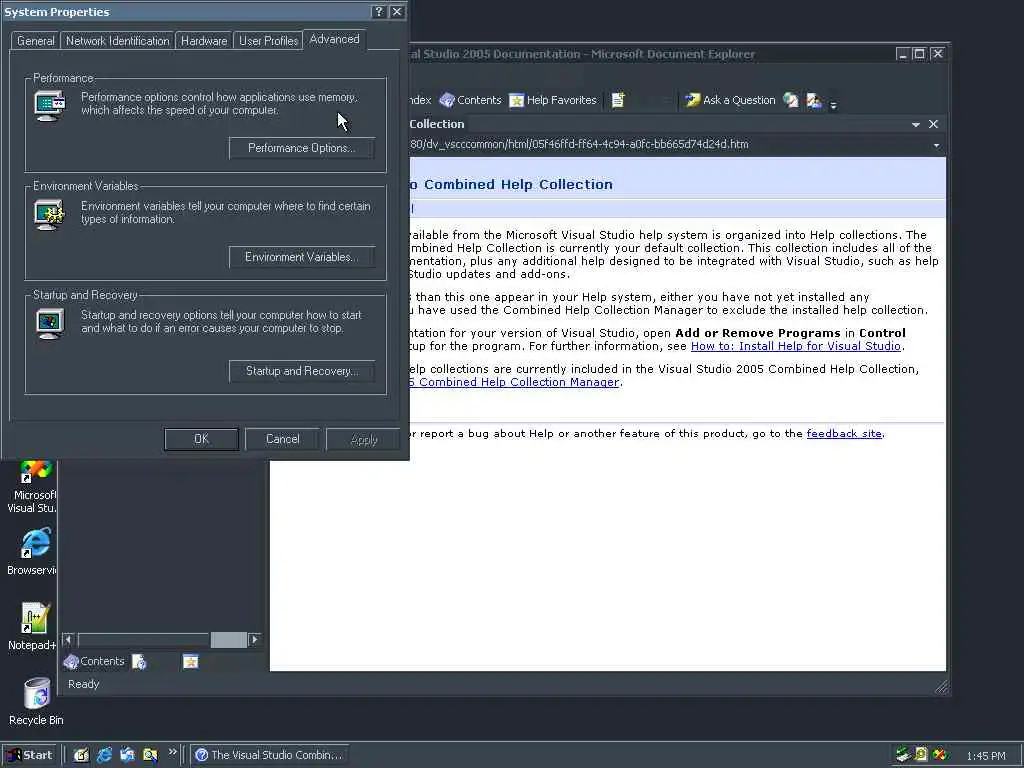Open the Notepad++ desktop shortcut
This screenshot has height=768, width=1024.
click(x=31, y=627)
